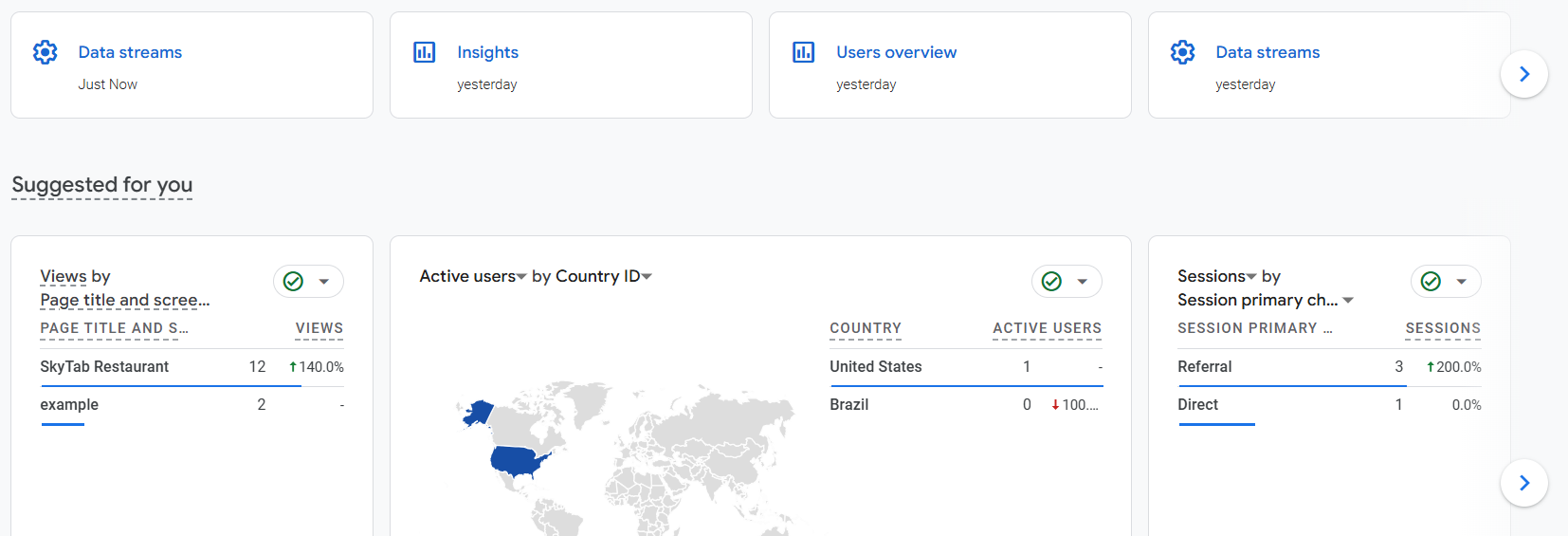Viewport: 1568px width, 536px height.
Task: Click the Suggested for you heading
Action: point(102,185)
